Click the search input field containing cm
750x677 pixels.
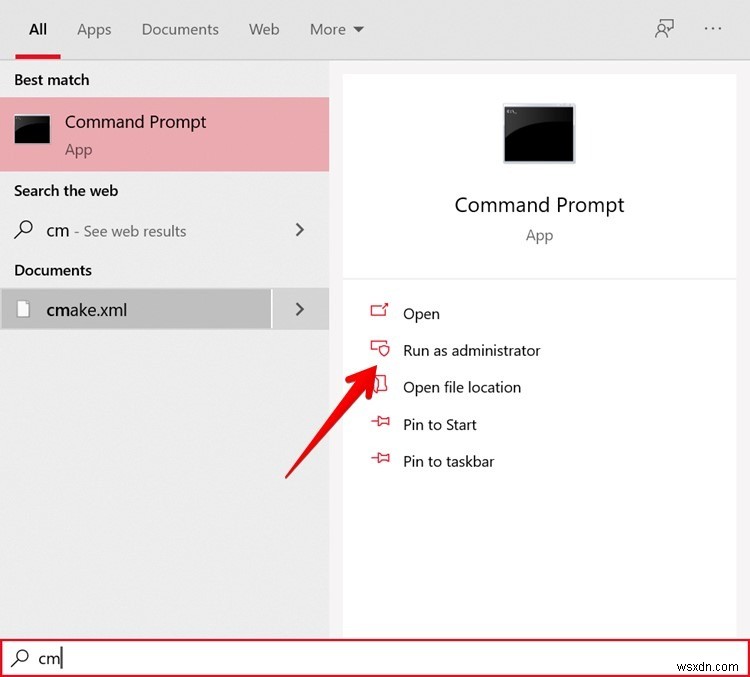(x=375, y=658)
